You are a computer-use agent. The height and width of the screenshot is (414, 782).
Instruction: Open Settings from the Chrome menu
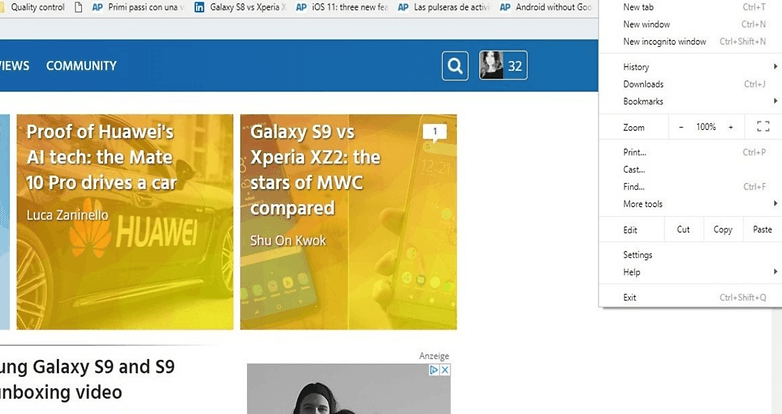click(x=690, y=255)
